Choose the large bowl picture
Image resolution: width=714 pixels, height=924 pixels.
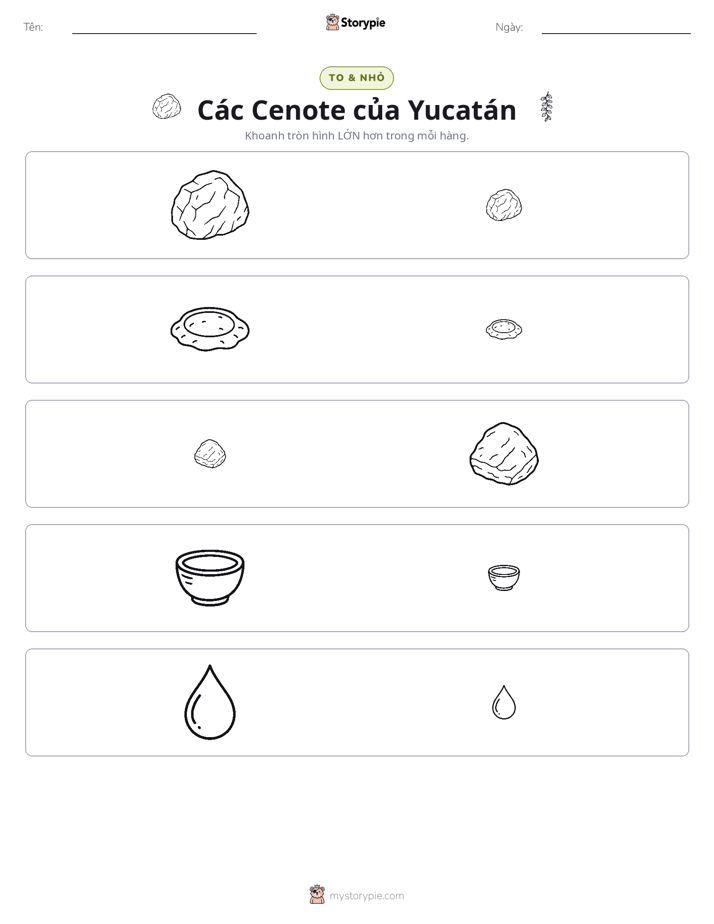point(210,578)
